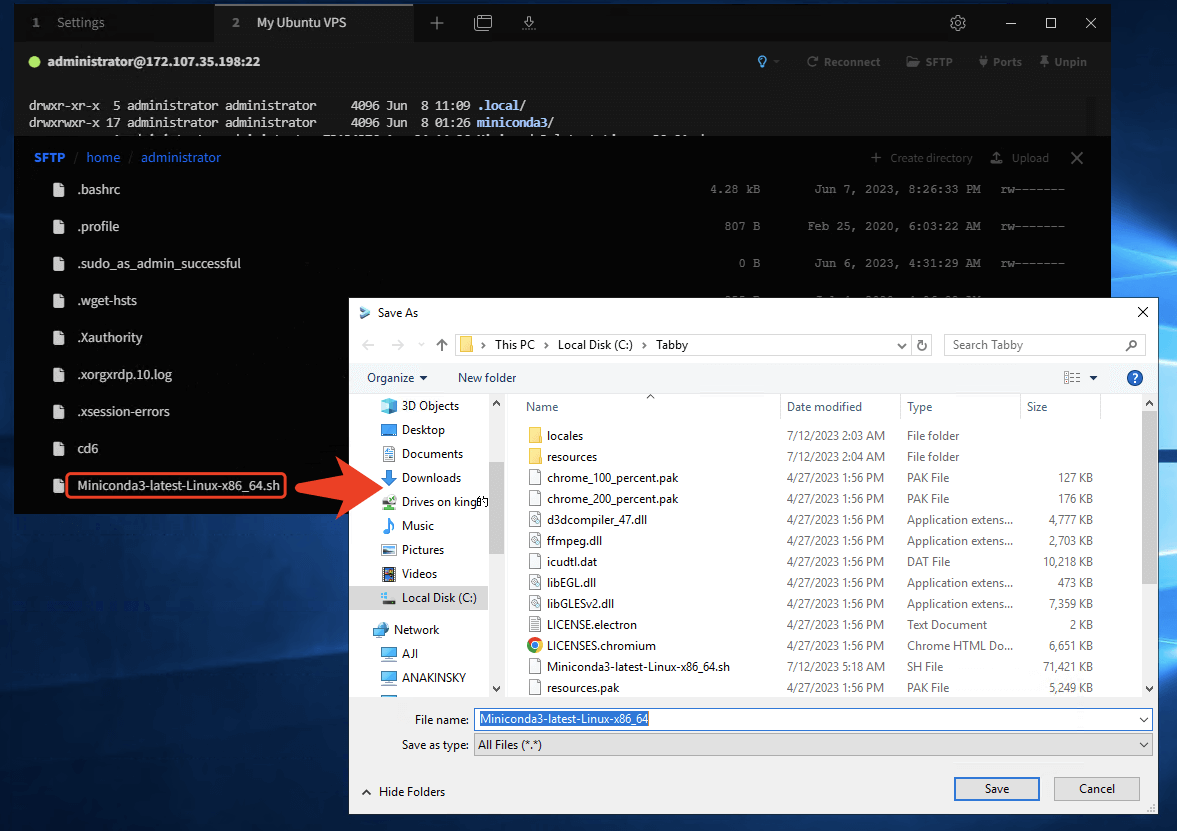The image size is (1177, 831).
Task: Go up one folder level in Save As
Action: (x=441, y=345)
